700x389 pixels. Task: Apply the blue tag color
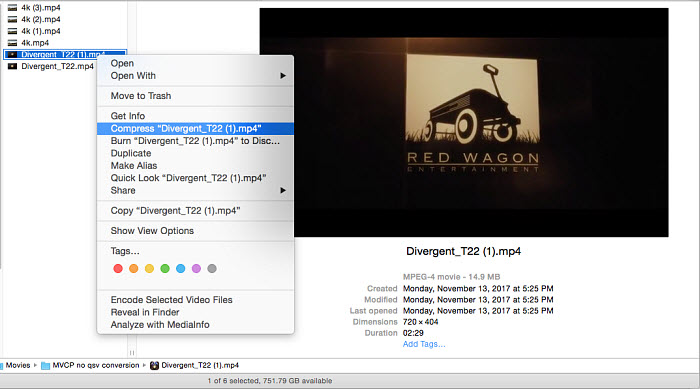(180, 268)
